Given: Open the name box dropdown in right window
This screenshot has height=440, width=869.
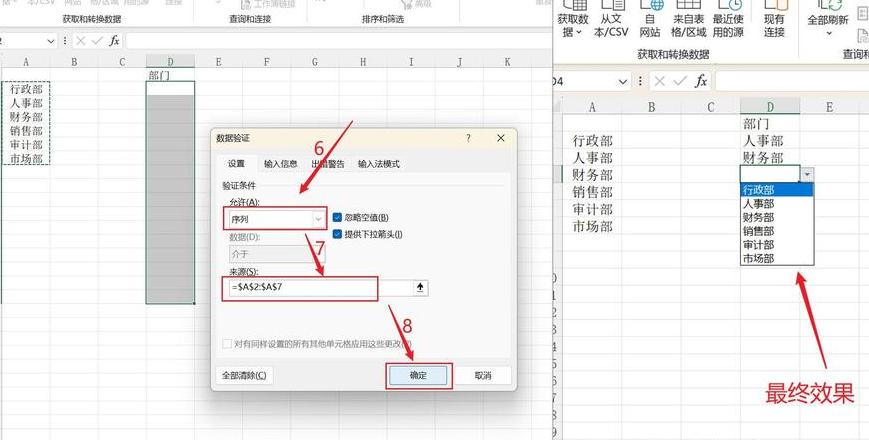Looking at the screenshot, I should coord(622,82).
